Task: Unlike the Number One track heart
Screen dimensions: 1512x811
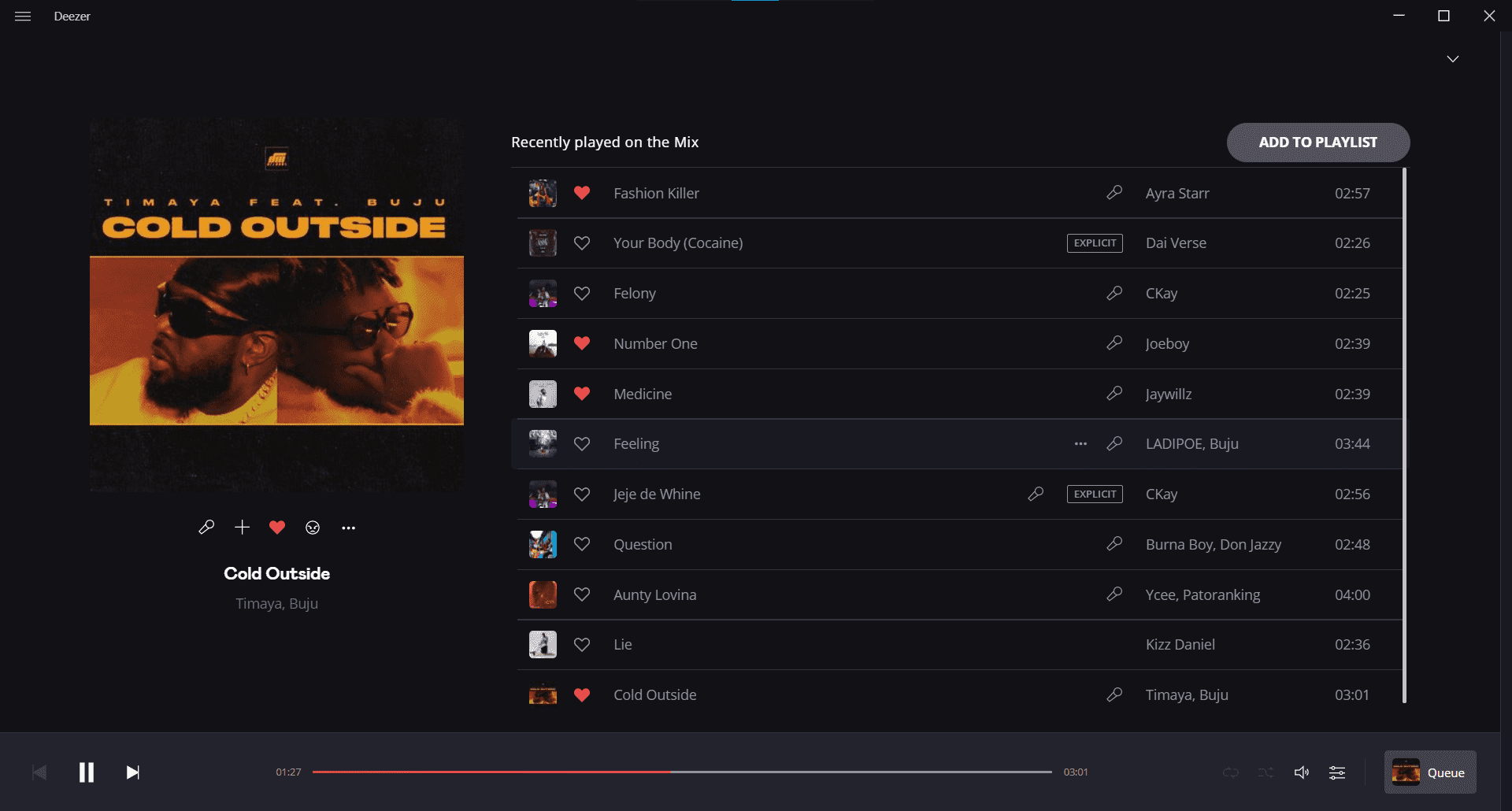Action: (582, 343)
